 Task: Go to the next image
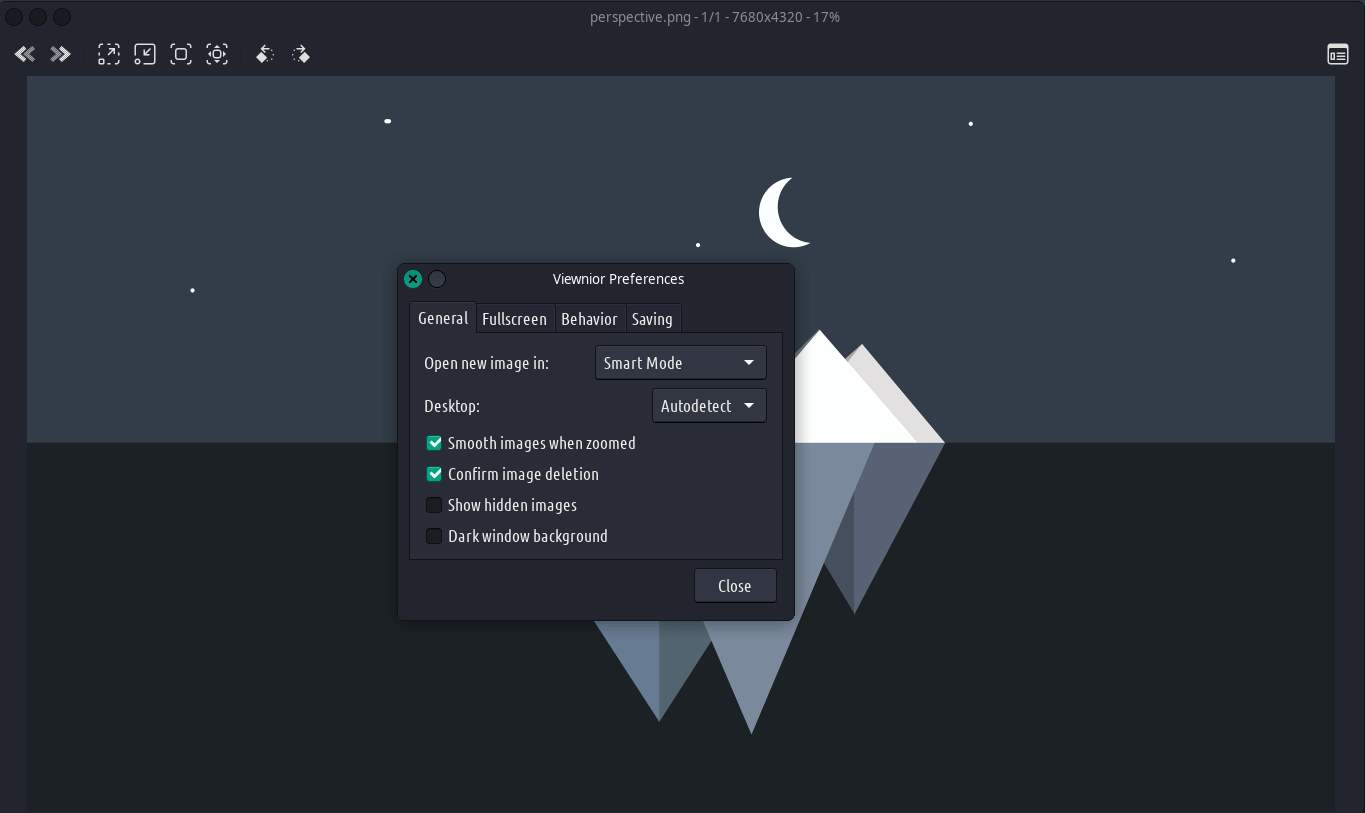[x=61, y=54]
